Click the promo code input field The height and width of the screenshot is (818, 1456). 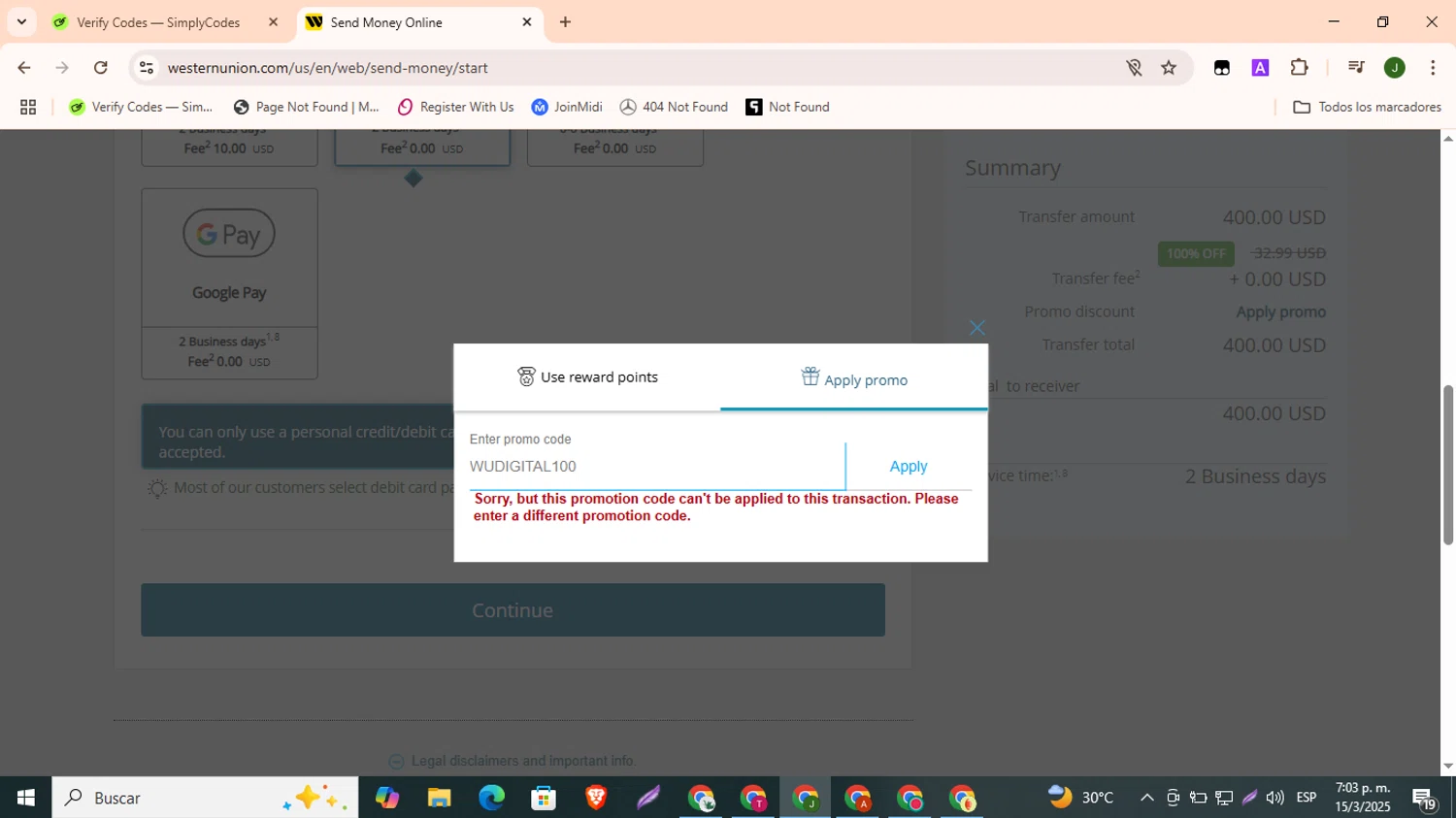[x=656, y=467]
